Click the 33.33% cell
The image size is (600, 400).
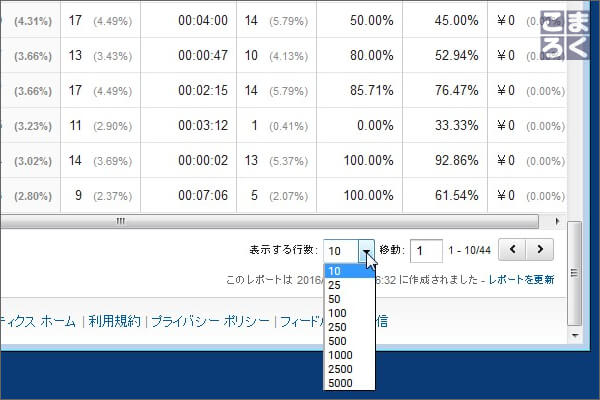click(457, 126)
